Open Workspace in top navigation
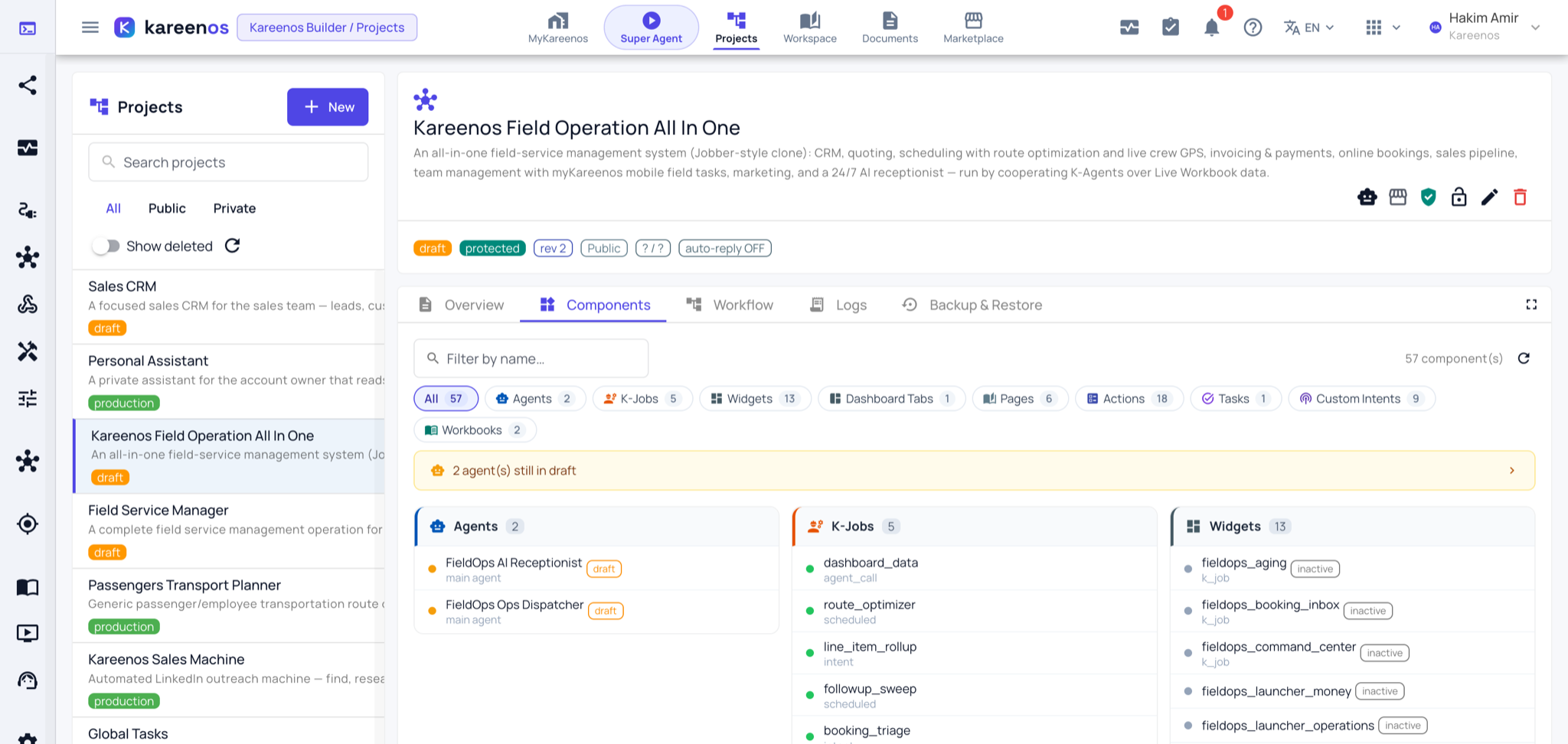The image size is (1568, 744). point(810,28)
